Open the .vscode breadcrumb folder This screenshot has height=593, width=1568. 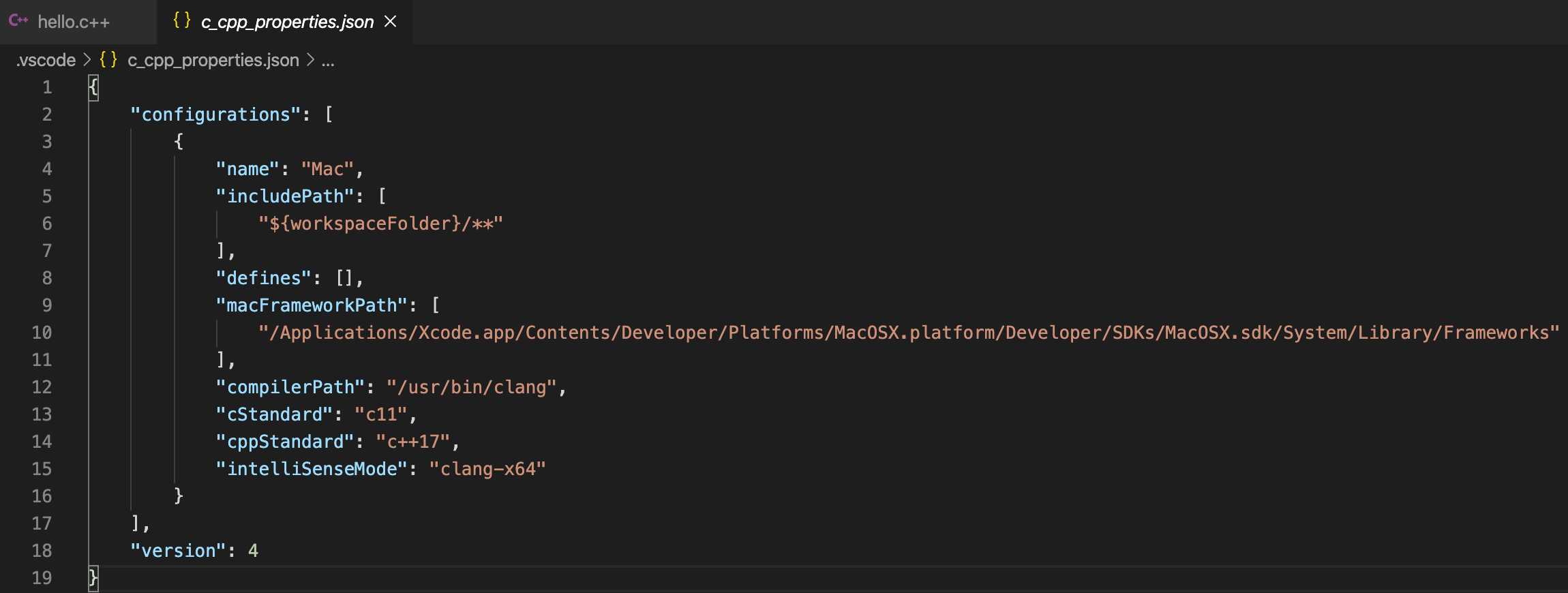[46, 60]
